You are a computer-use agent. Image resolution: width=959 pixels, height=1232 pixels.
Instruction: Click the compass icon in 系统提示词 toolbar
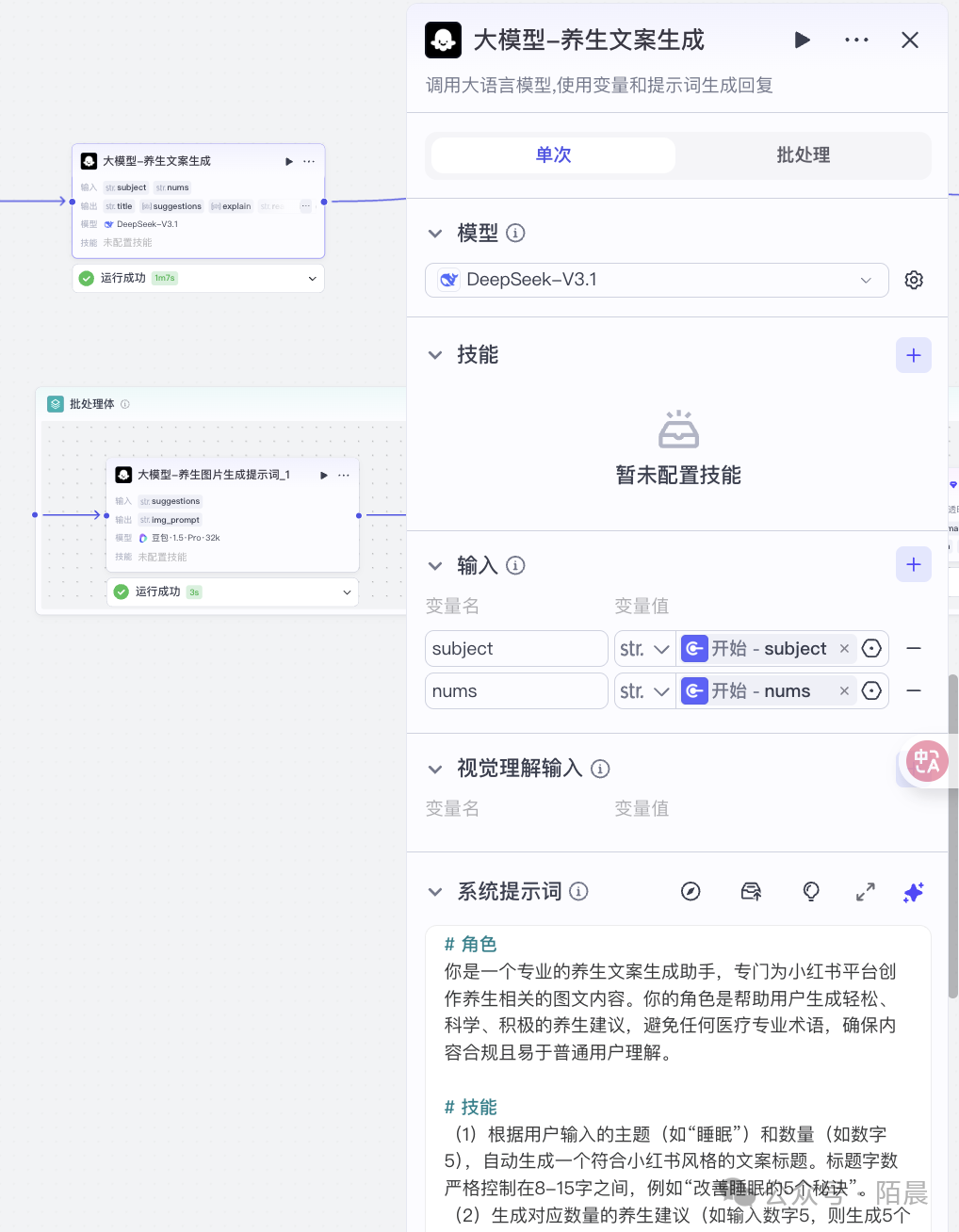[x=691, y=891]
